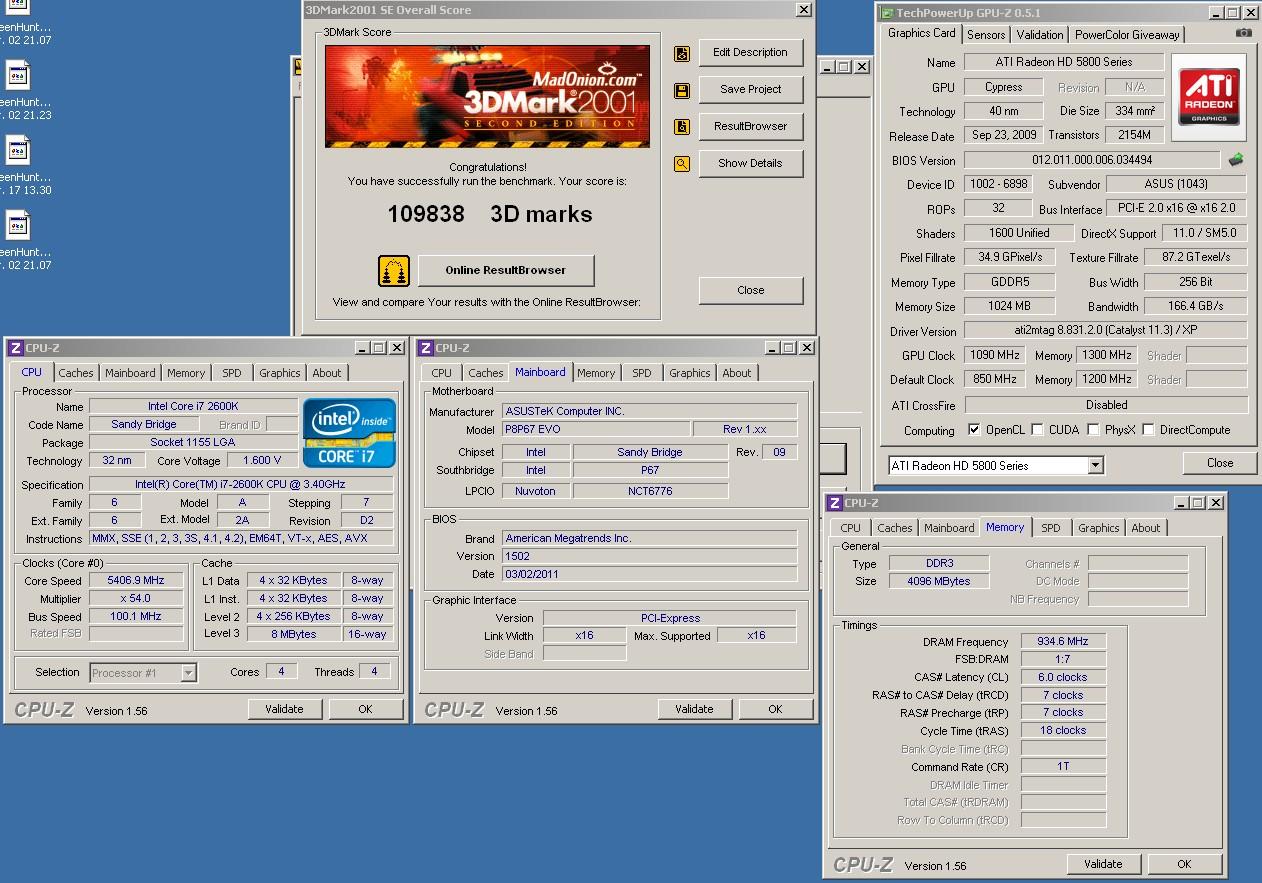Click the CAS# Latency 6.0 clocks value
This screenshot has width=1262, height=883.
tap(1064, 678)
